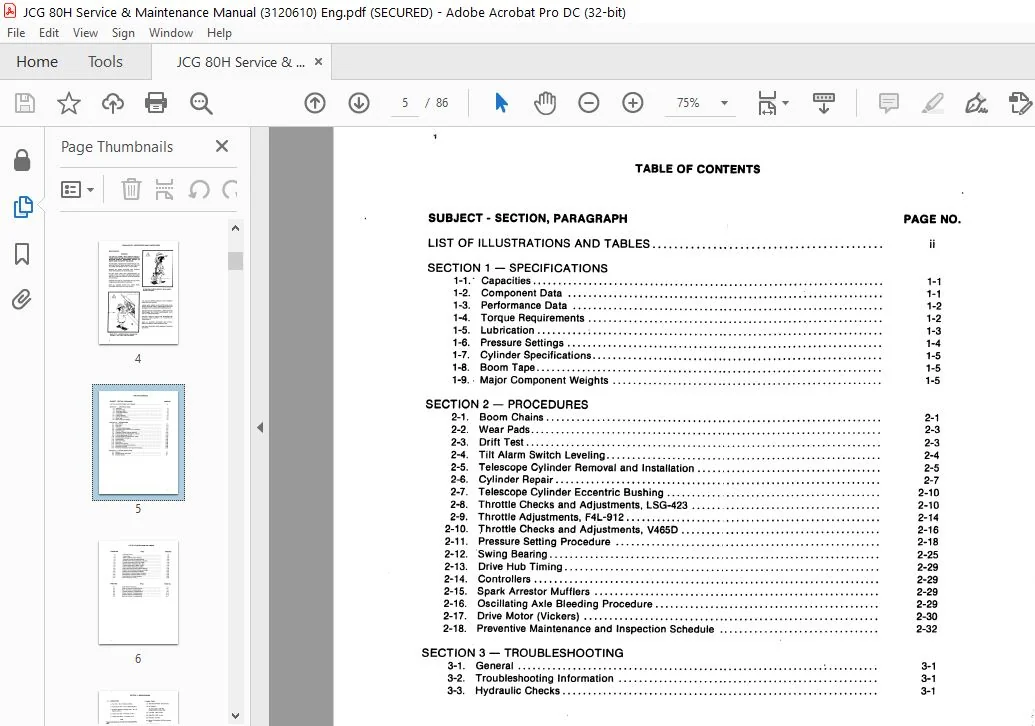Click 'TABLE OF CONTENTS' title
This screenshot has width=1035, height=726.
[697, 169]
